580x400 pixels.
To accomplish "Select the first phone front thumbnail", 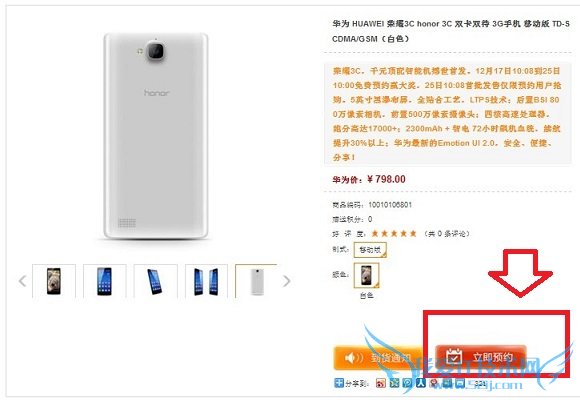I will click(x=54, y=281).
